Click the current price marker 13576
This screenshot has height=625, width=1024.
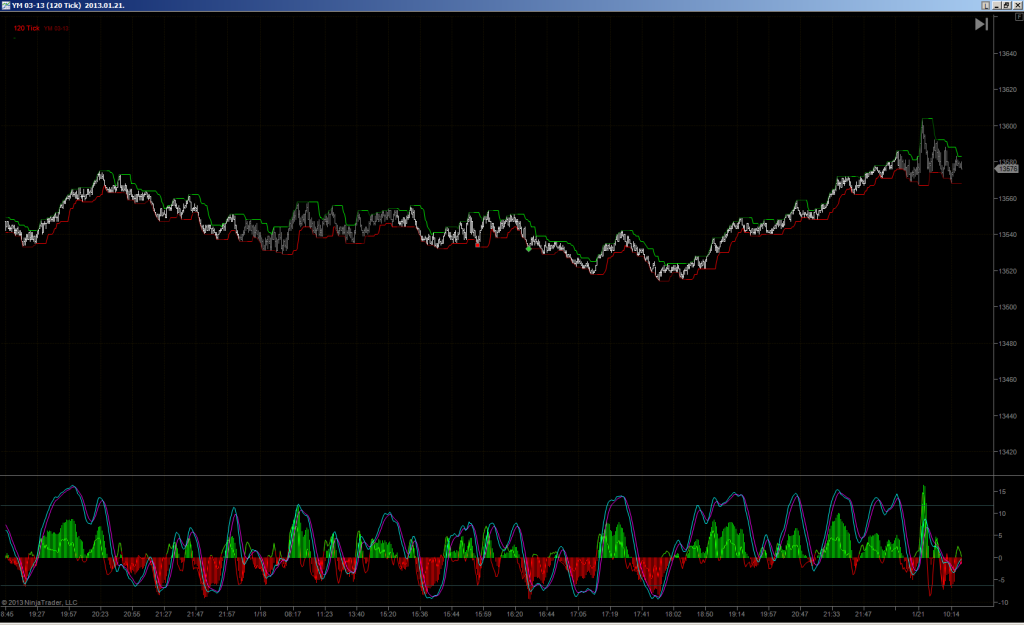(1006, 168)
